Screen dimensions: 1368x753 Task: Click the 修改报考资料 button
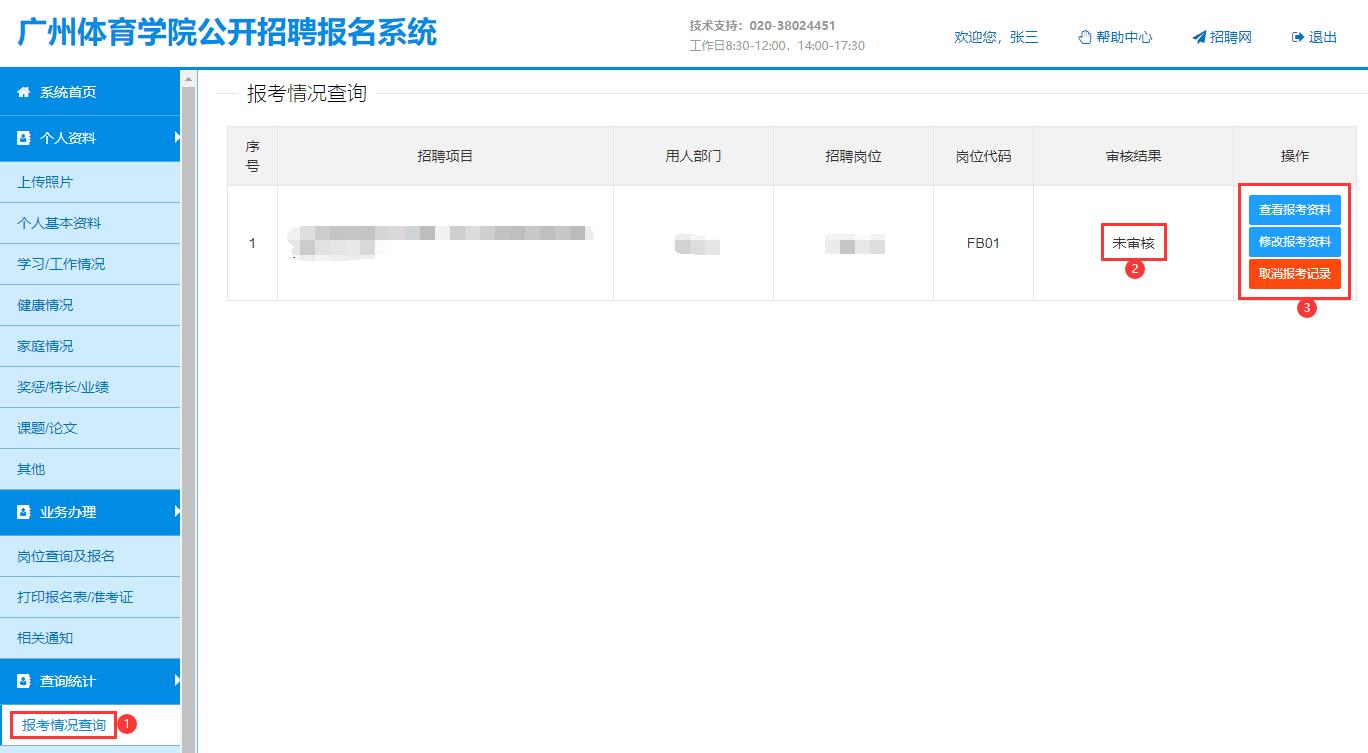coord(1294,242)
